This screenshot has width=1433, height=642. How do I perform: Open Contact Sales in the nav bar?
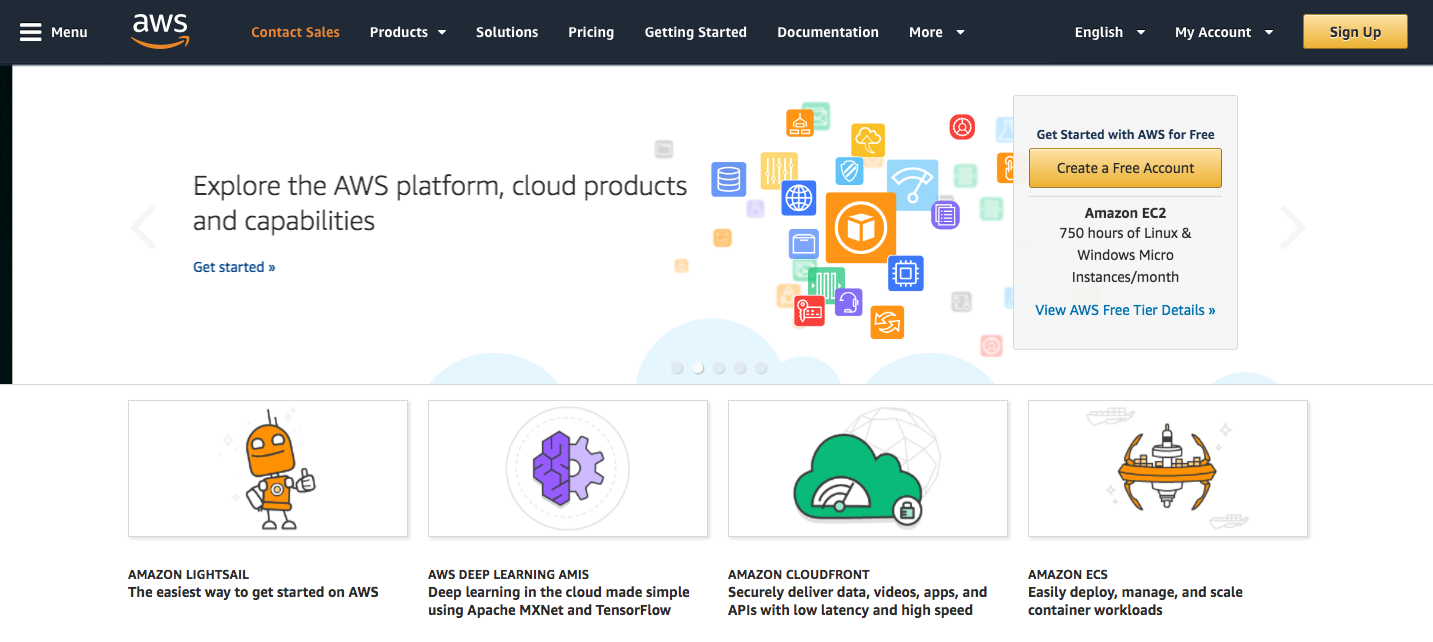[295, 32]
